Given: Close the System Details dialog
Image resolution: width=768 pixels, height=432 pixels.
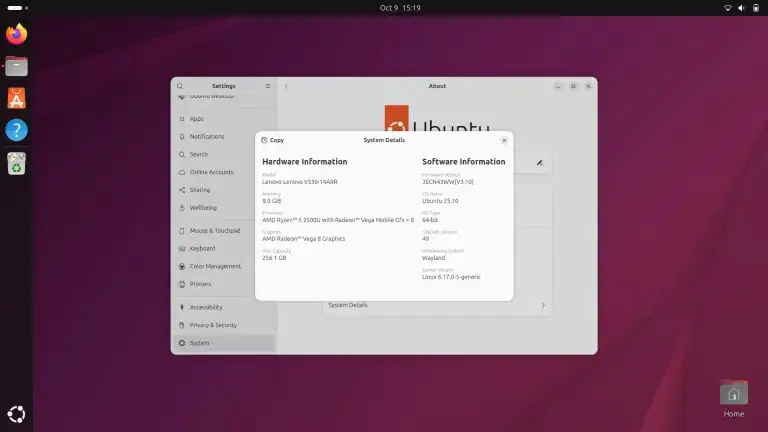Looking at the screenshot, I should pos(504,140).
